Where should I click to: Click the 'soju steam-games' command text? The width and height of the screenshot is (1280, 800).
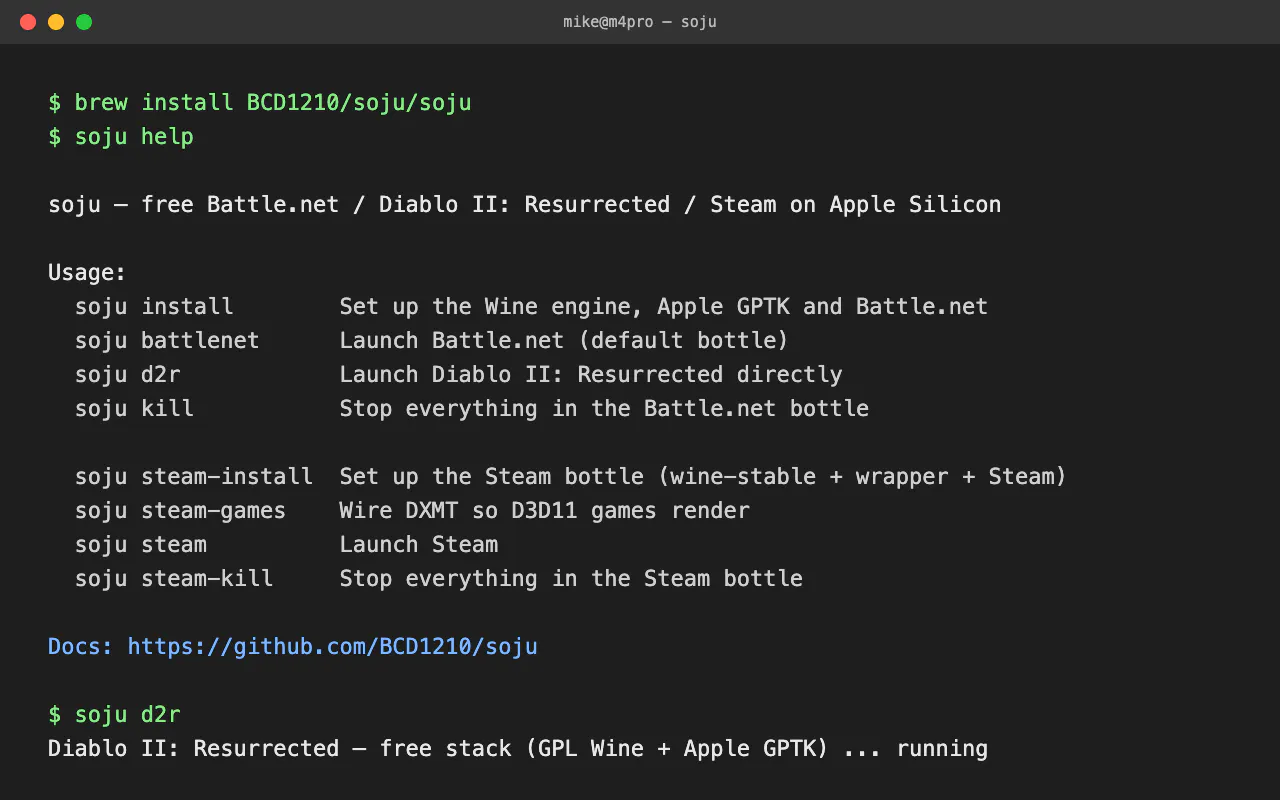click(x=181, y=511)
